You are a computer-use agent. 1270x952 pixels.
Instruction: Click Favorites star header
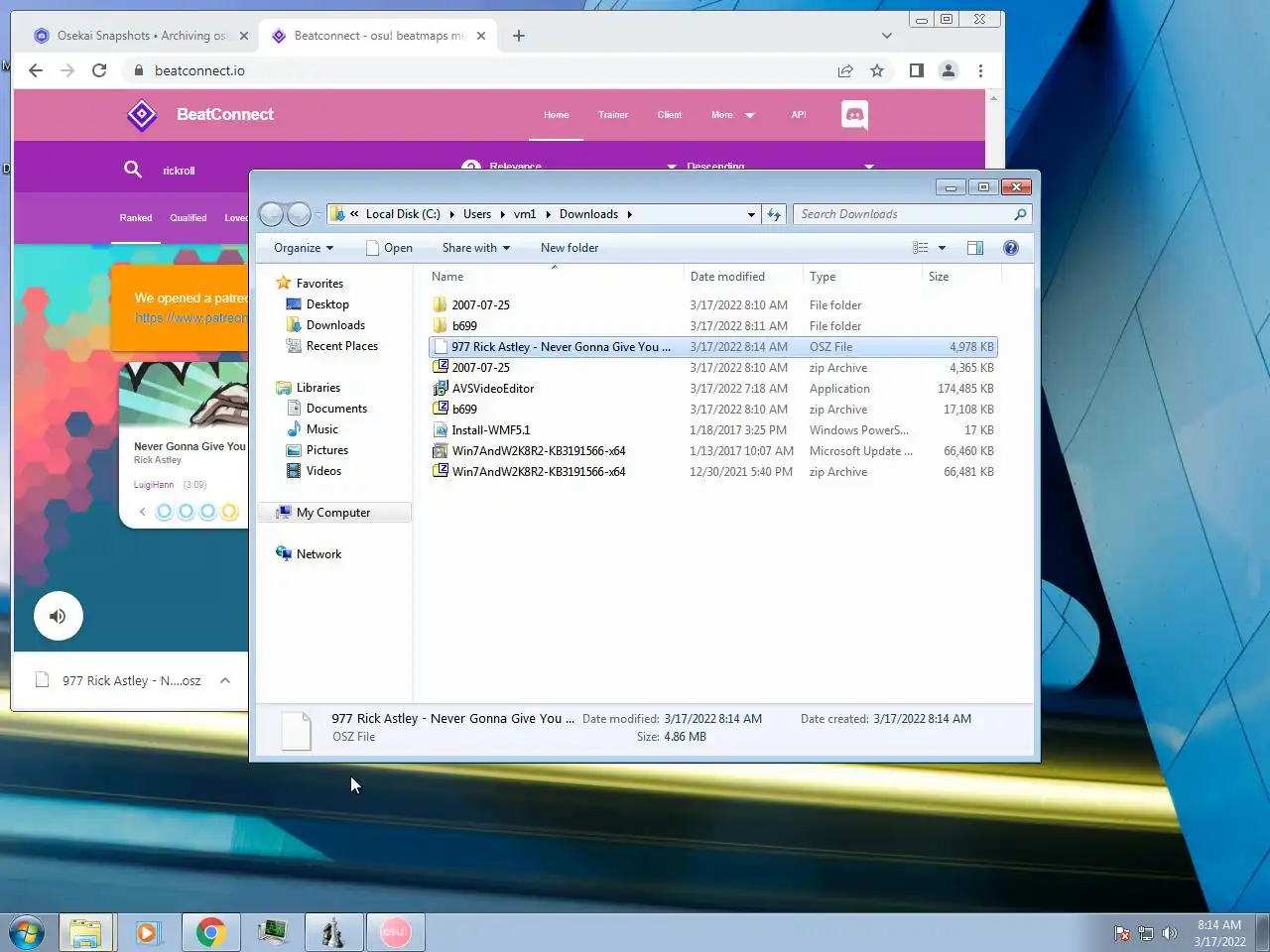[x=310, y=284]
